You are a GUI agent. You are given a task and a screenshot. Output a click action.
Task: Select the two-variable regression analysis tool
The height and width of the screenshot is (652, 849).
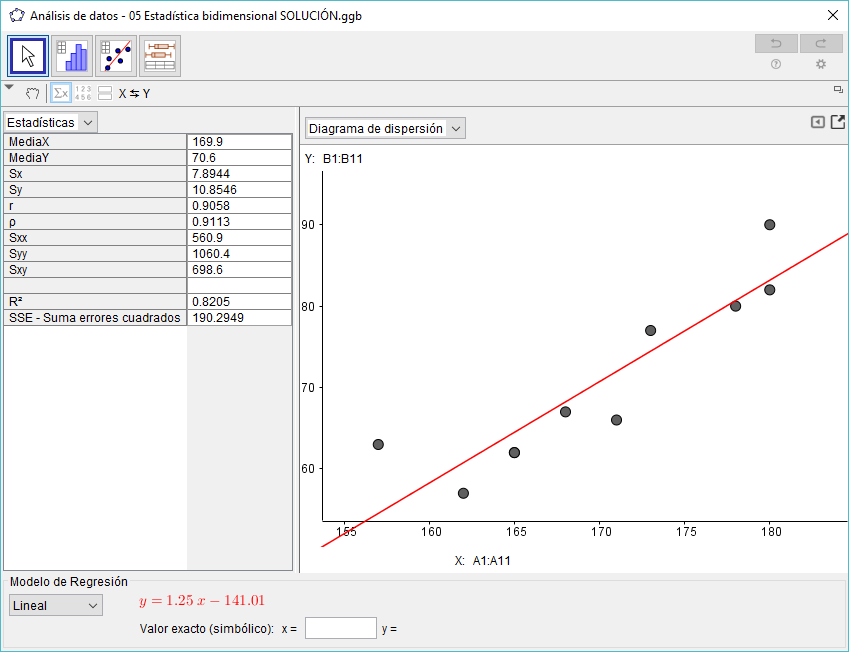point(116,56)
